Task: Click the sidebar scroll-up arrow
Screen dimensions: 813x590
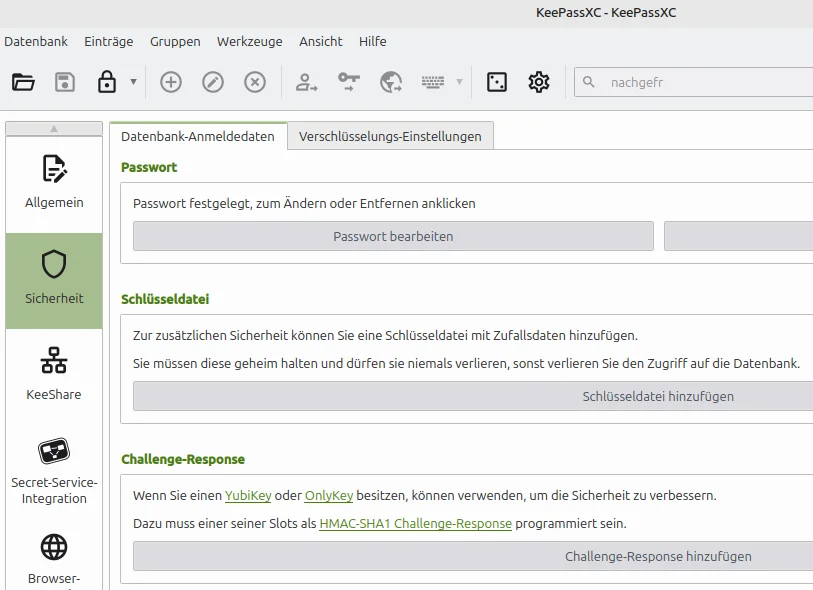Action: [x=54, y=129]
